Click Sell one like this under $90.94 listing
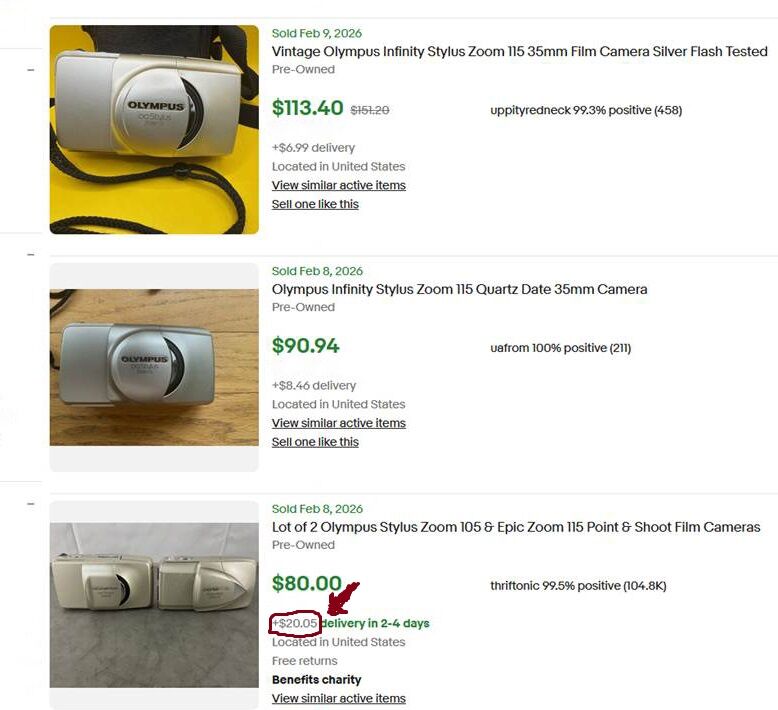Screen dimensions: 778x710 [x=315, y=442]
